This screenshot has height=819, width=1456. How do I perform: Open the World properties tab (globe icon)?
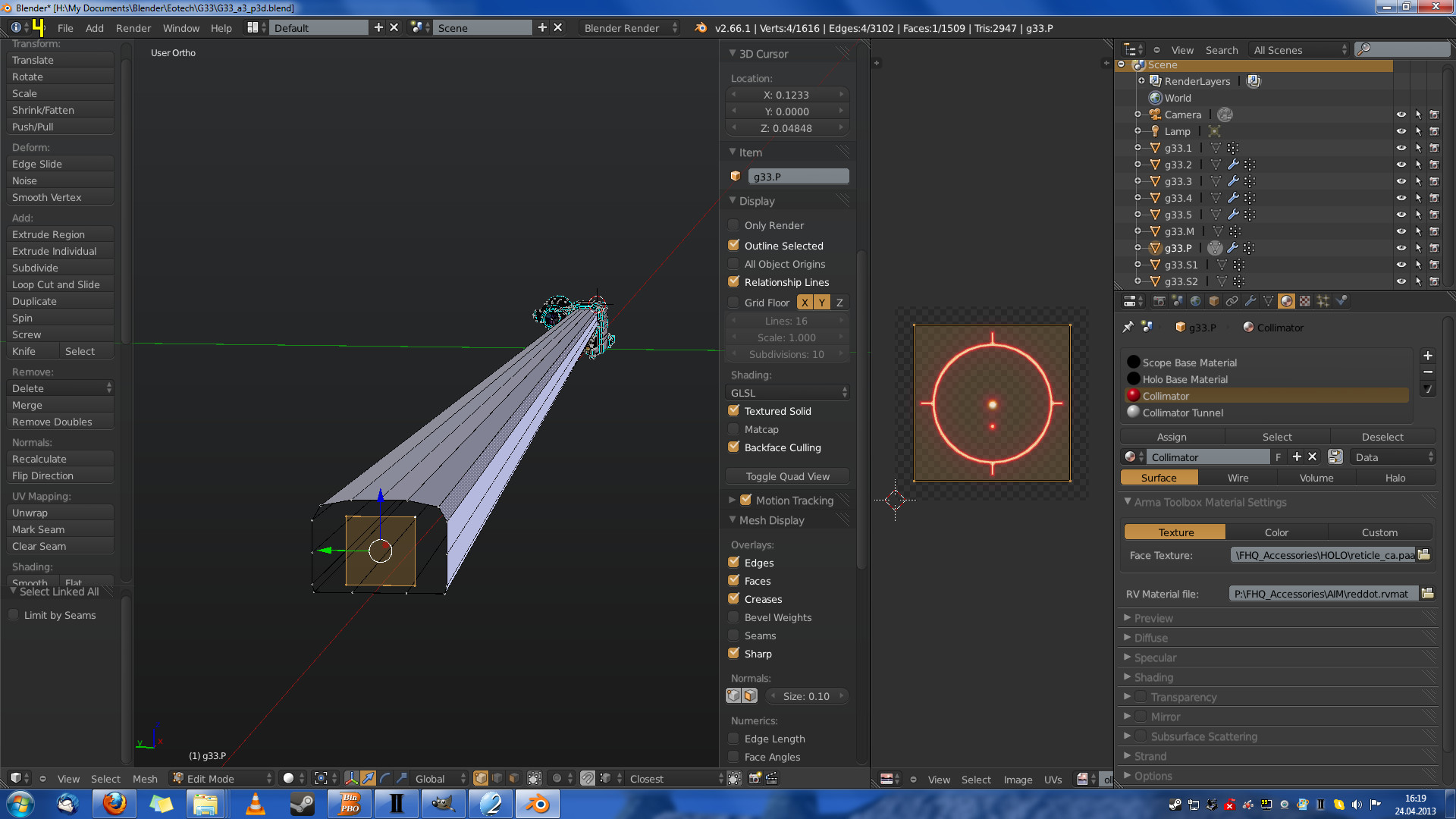pos(1196,301)
